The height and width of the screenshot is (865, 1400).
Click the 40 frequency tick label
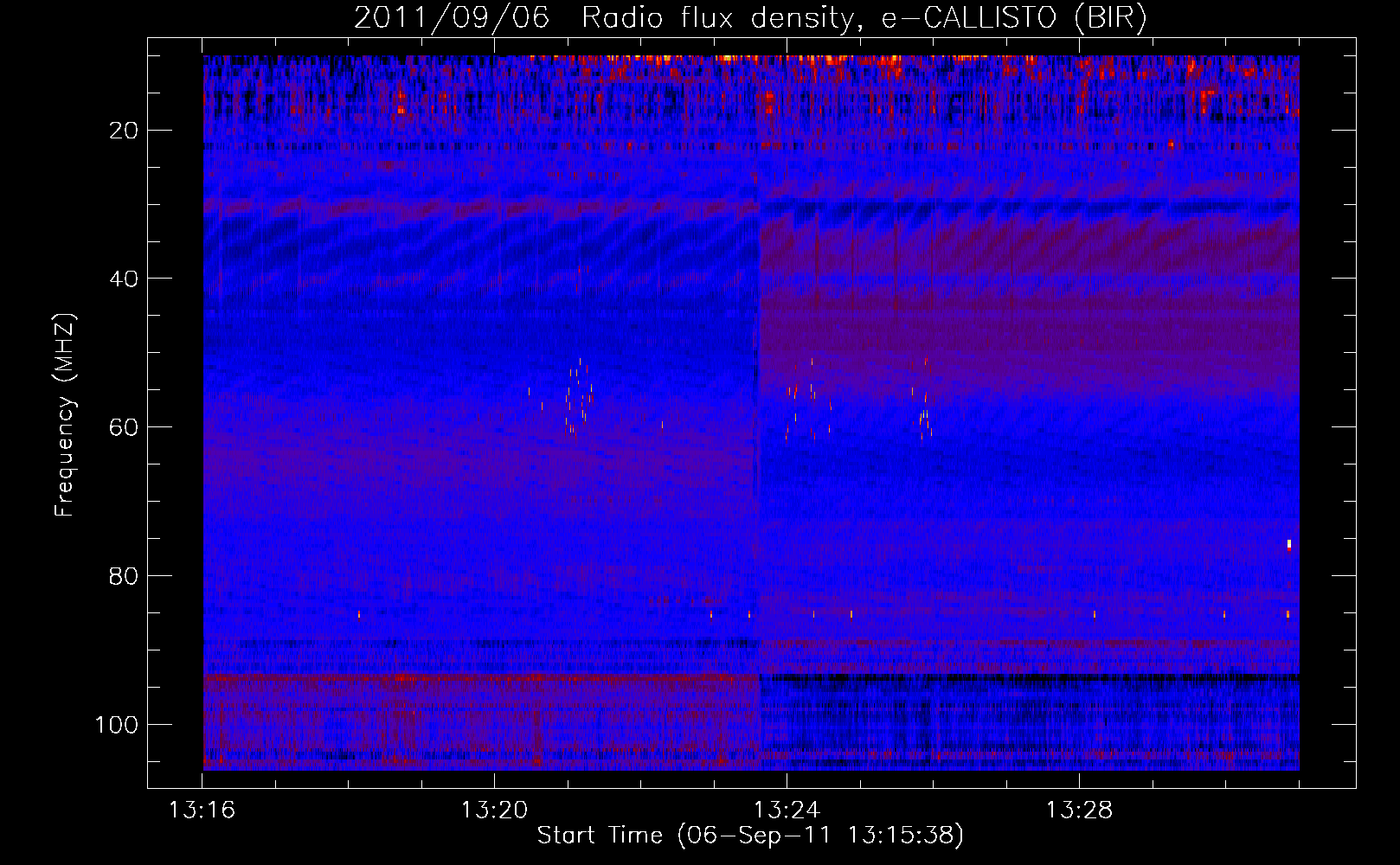(125, 279)
